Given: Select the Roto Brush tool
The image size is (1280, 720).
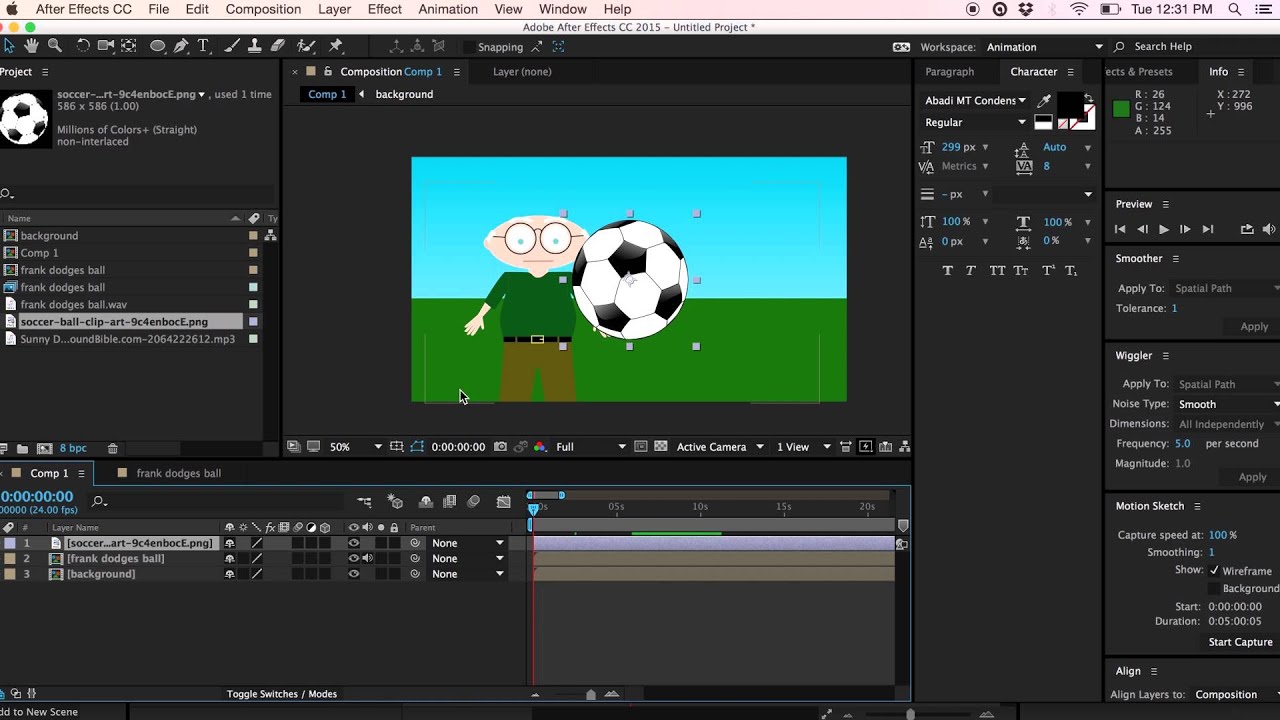Looking at the screenshot, I should point(306,46).
